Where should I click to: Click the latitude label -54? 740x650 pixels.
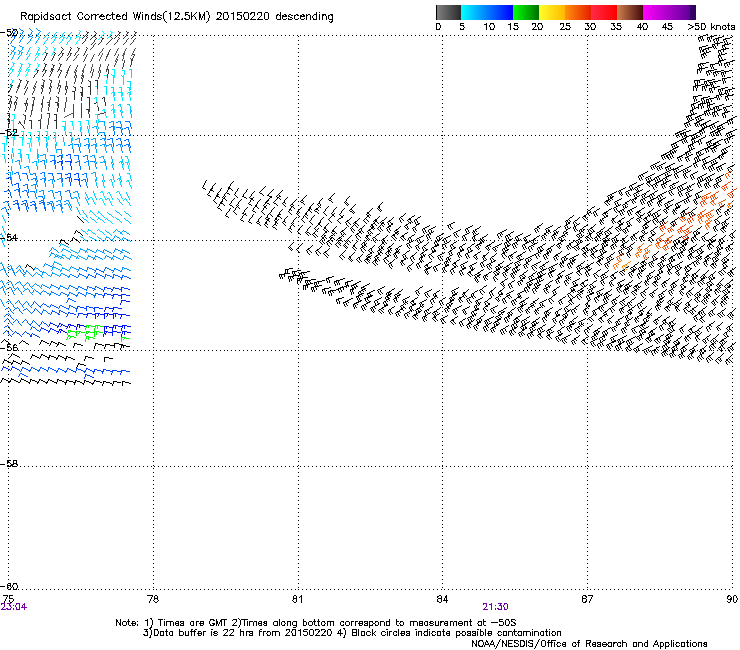[x=9, y=237]
